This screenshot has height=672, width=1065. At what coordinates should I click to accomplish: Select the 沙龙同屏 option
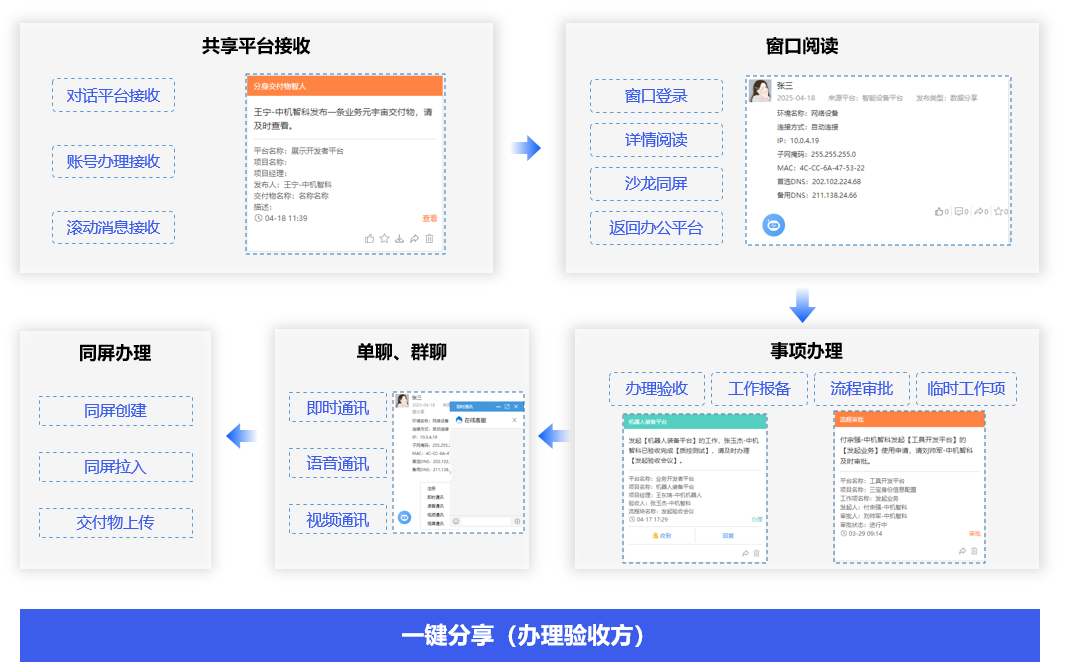(x=656, y=184)
